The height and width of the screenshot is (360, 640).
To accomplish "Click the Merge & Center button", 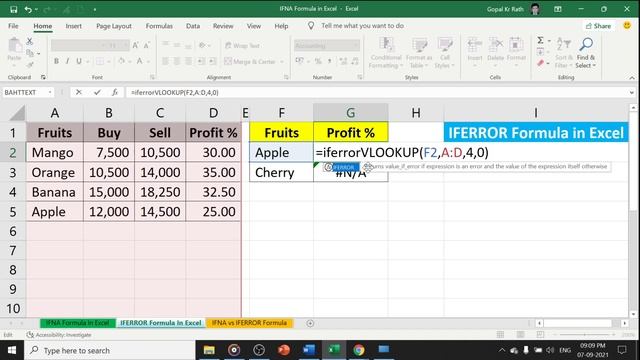I will pos(250,62).
